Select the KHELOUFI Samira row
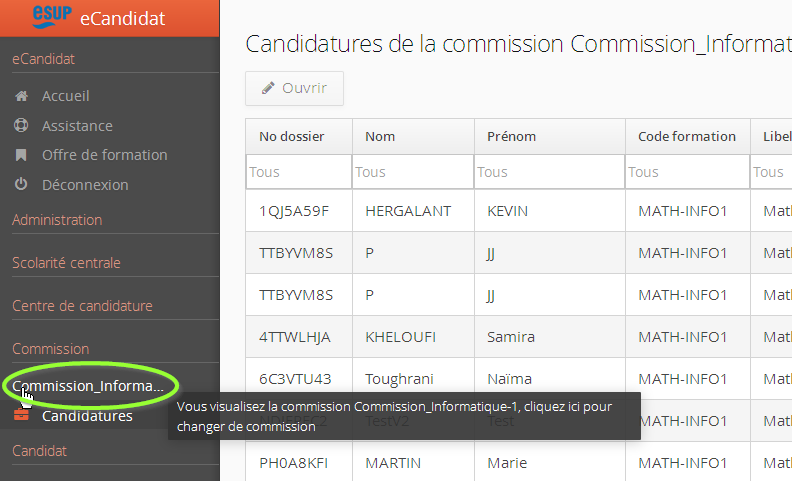The image size is (792, 481). pyautogui.click(x=409, y=337)
